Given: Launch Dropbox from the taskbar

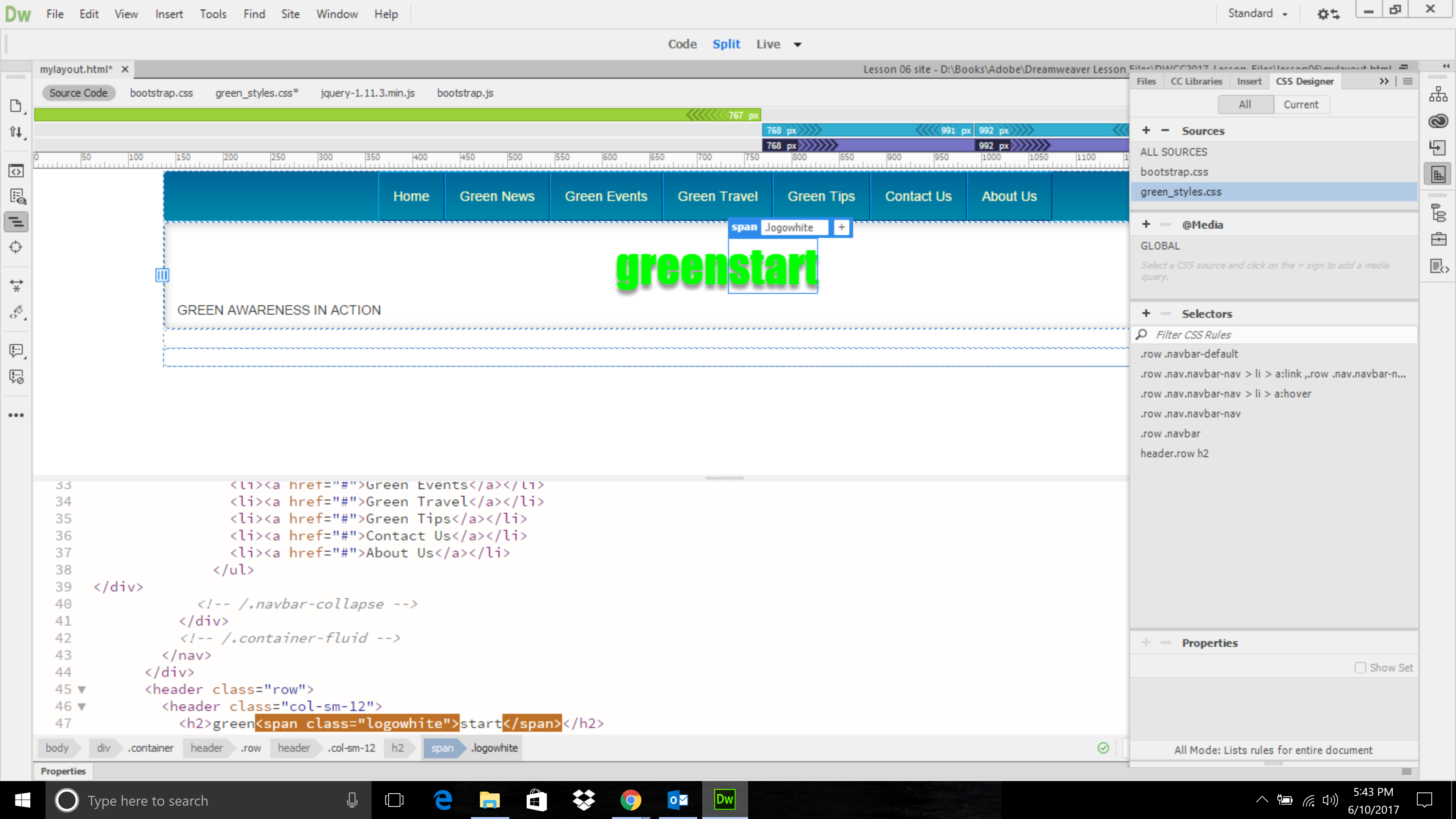Looking at the screenshot, I should coord(583,800).
